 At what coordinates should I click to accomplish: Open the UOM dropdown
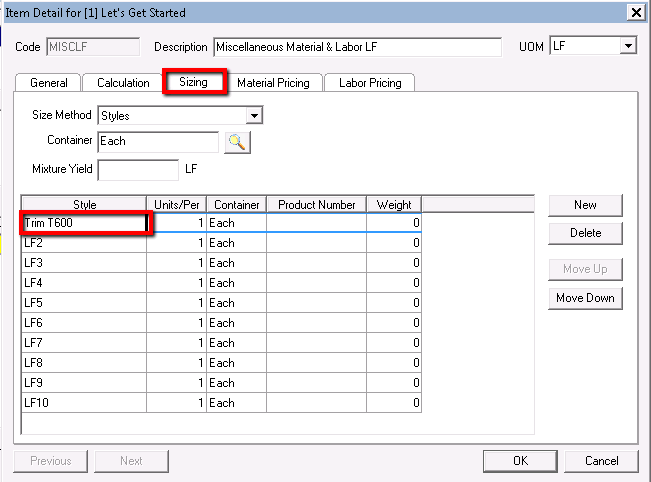(628, 46)
